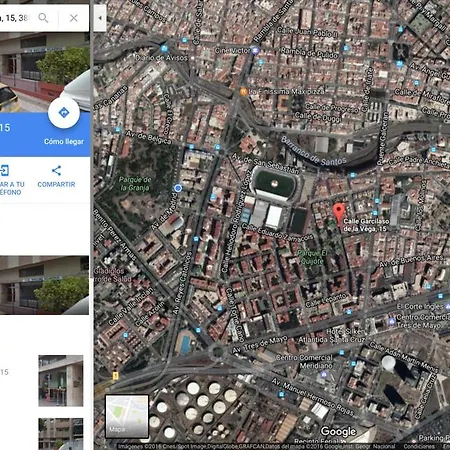Click La Emissima Max pizza restaurant icon
Image resolution: width=450 pixels, height=450 pixels.
[x=244, y=91]
